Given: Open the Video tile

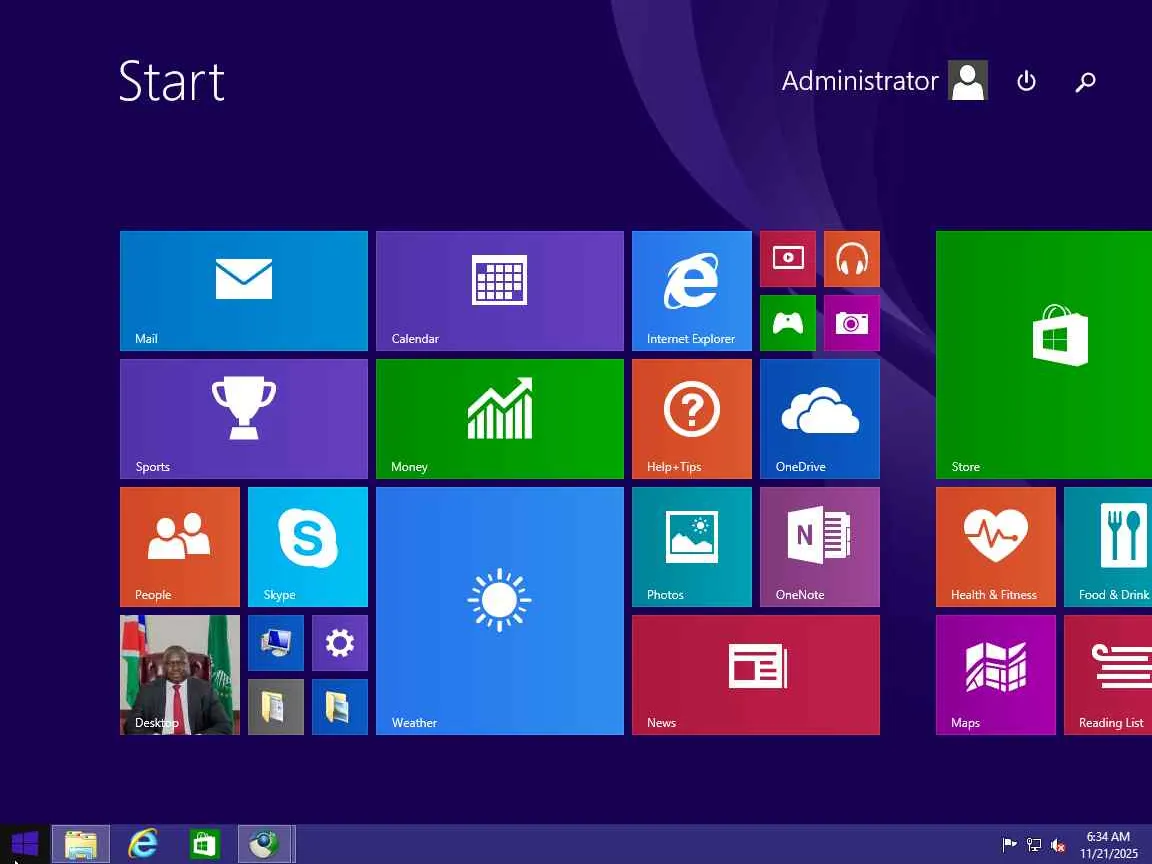Looking at the screenshot, I should [788, 259].
